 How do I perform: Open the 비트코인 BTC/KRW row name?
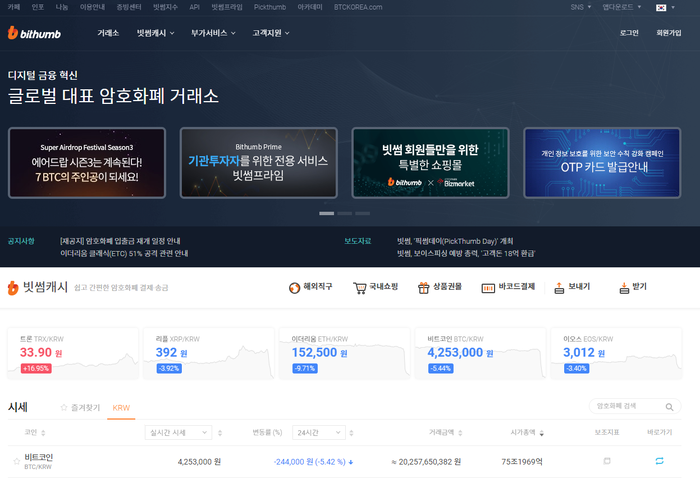coord(38,461)
